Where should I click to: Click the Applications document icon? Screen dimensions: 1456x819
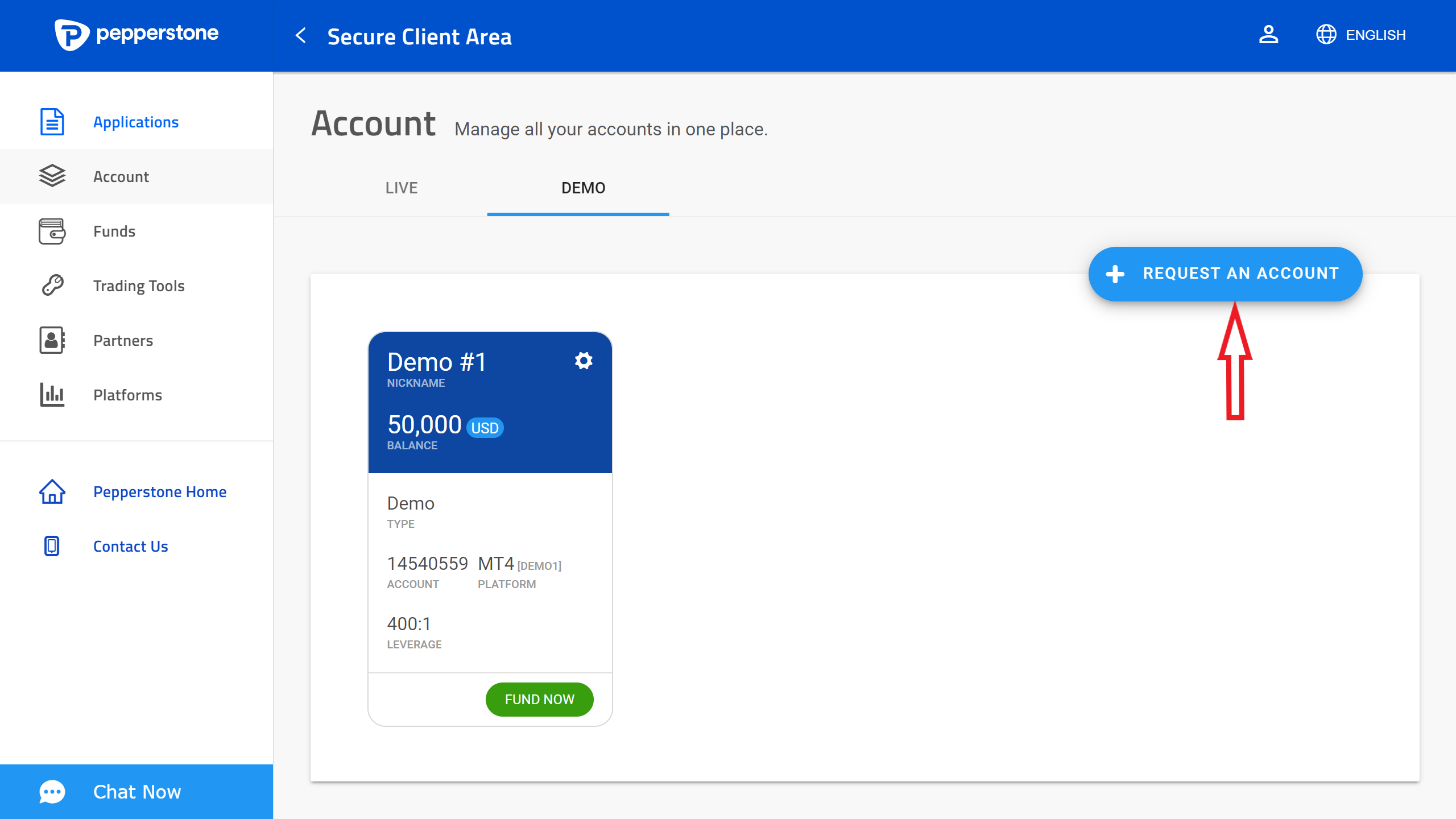(52, 122)
